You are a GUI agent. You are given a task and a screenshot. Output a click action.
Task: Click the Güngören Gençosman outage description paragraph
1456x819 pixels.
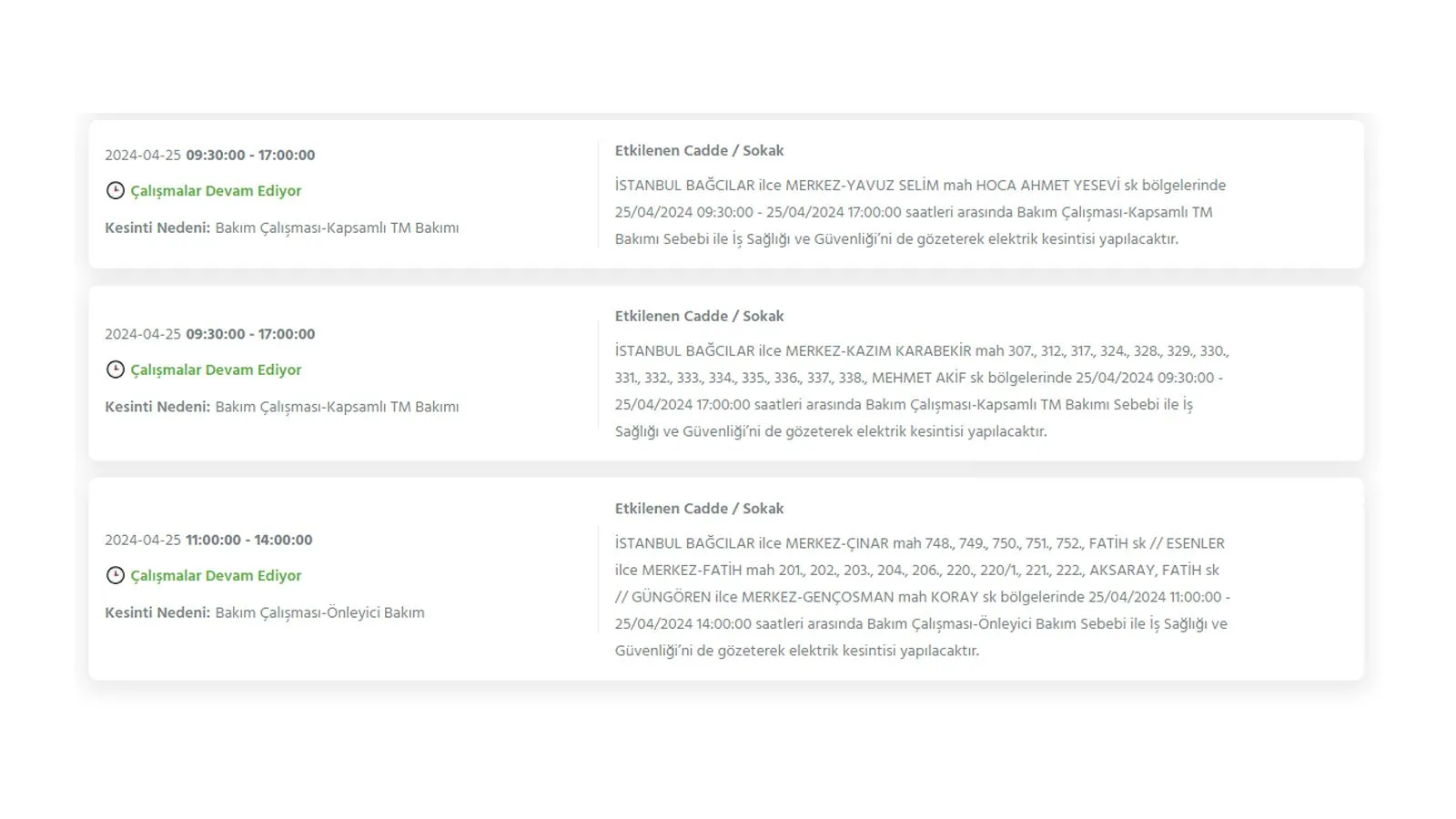[x=921, y=597]
